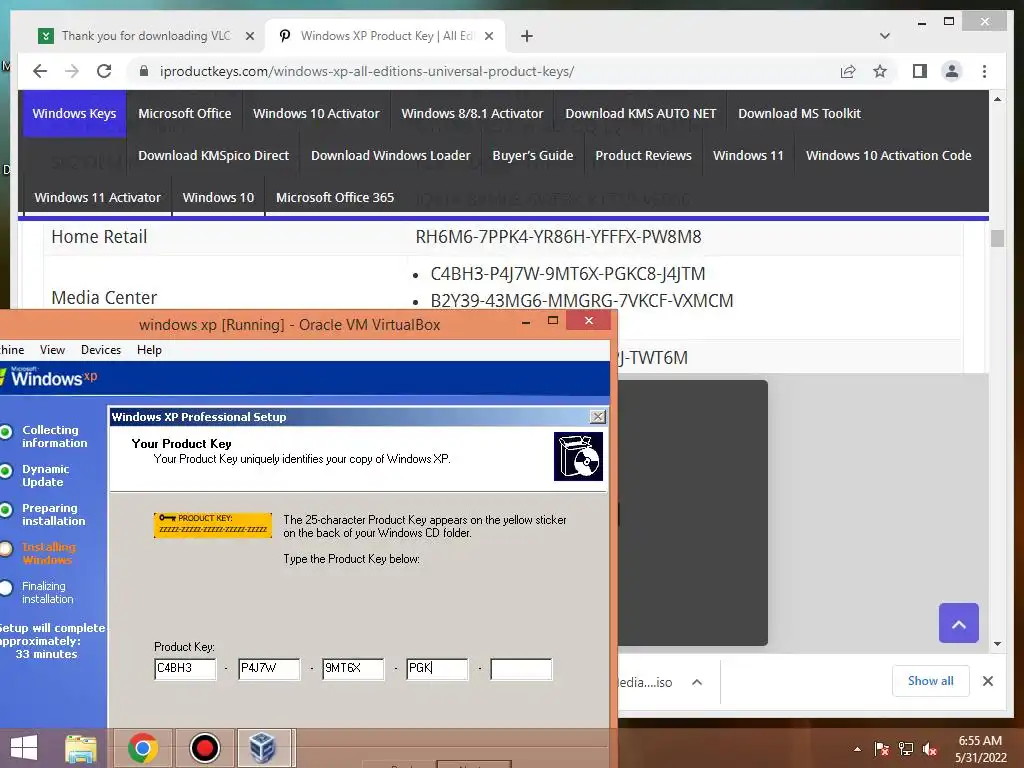Open Help menu in VirtualBox window
Screen dimensions: 1024x768
point(149,350)
